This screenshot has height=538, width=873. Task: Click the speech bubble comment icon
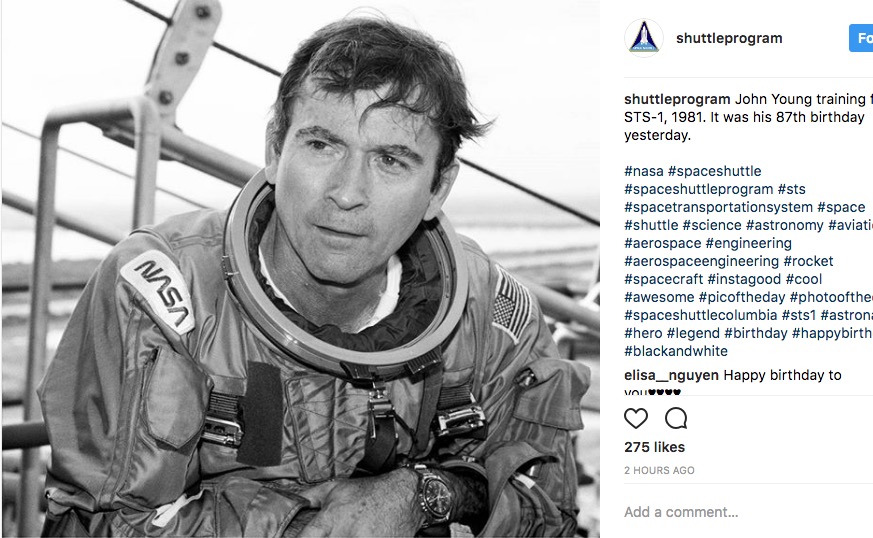676,418
